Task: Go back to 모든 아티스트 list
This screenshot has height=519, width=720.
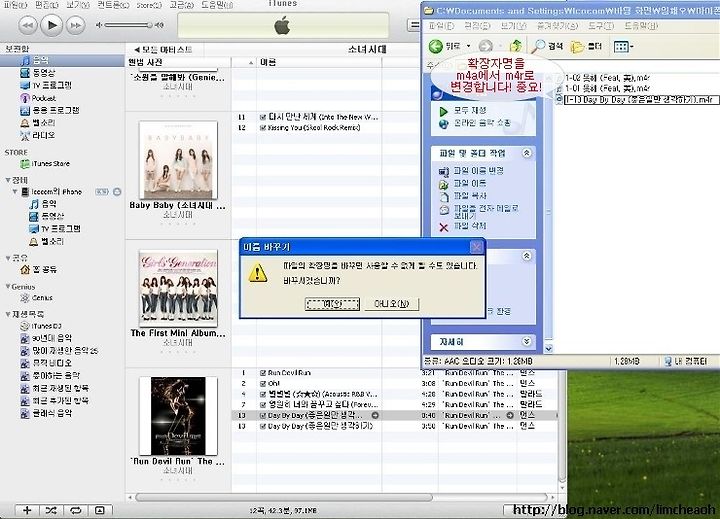Action: point(163,49)
